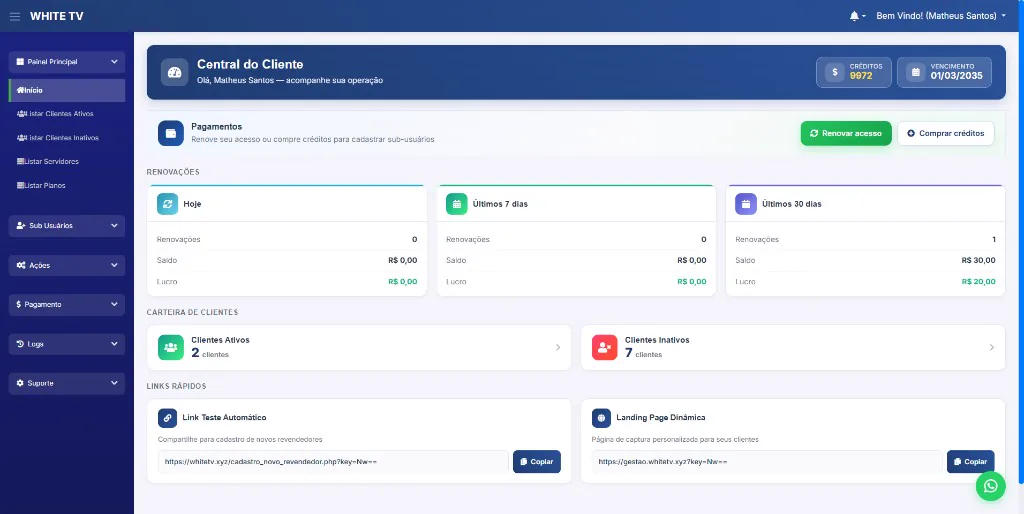Screen dimensions: 1024x514
Task: Click the calendar icon on Últimos 7 dias
Action: pos(456,204)
